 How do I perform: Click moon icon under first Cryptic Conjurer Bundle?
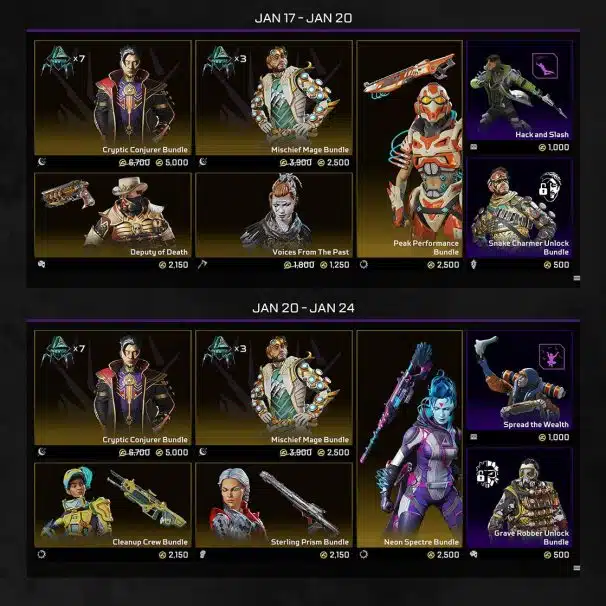point(42,162)
